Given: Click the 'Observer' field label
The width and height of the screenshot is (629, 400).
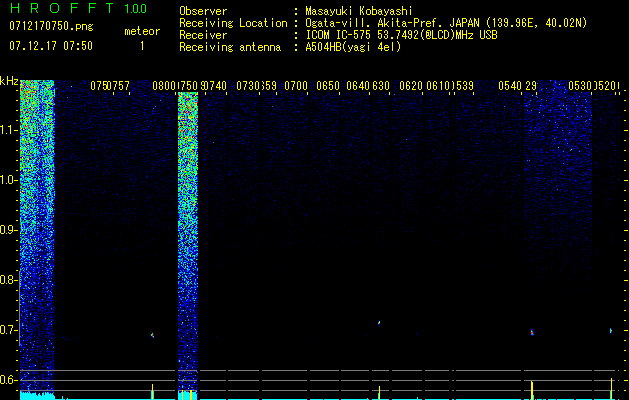Looking at the screenshot, I should point(203,11).
